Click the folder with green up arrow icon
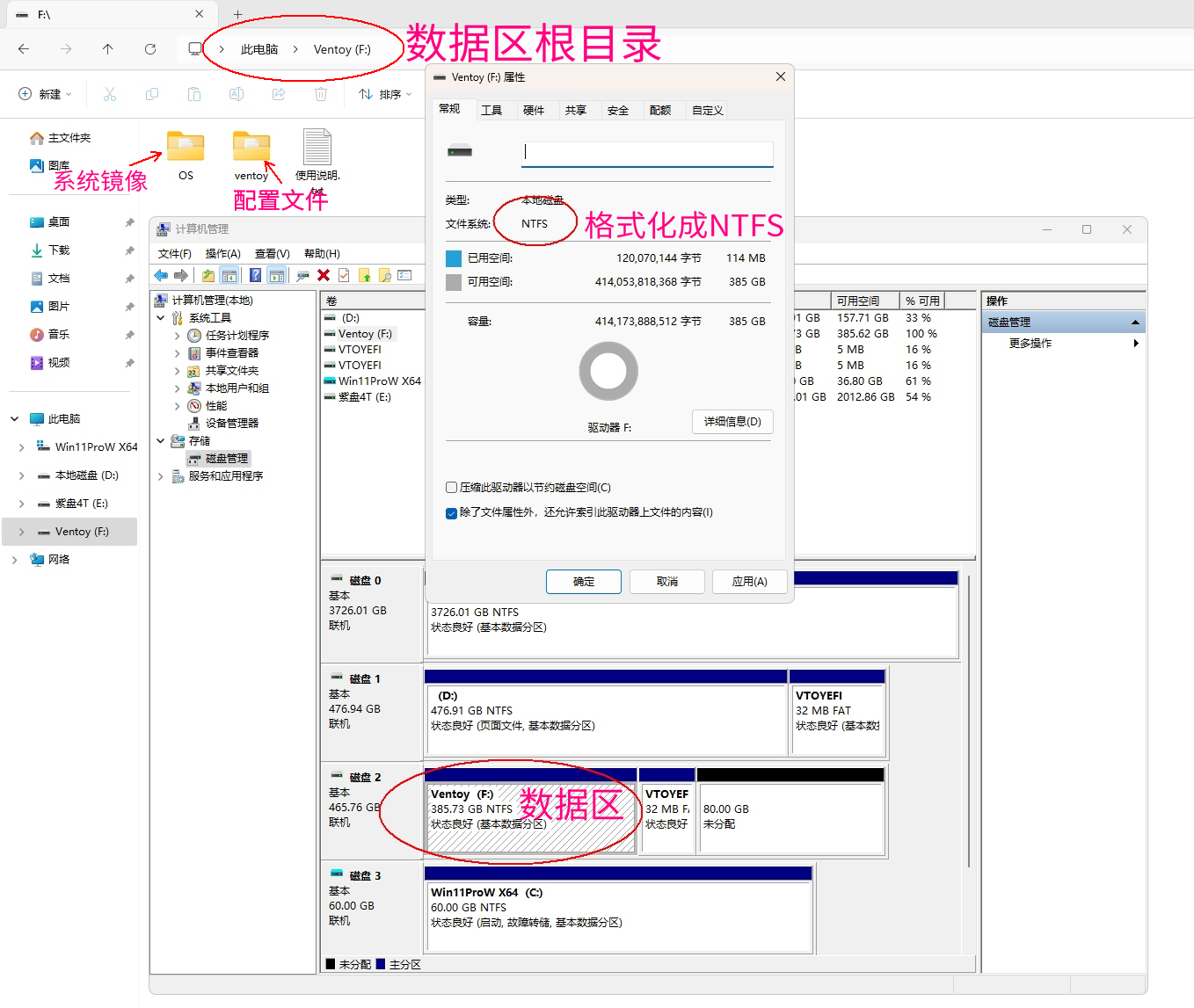Viewport: 1194px width, 1008px height. click(x=365, y=276)
